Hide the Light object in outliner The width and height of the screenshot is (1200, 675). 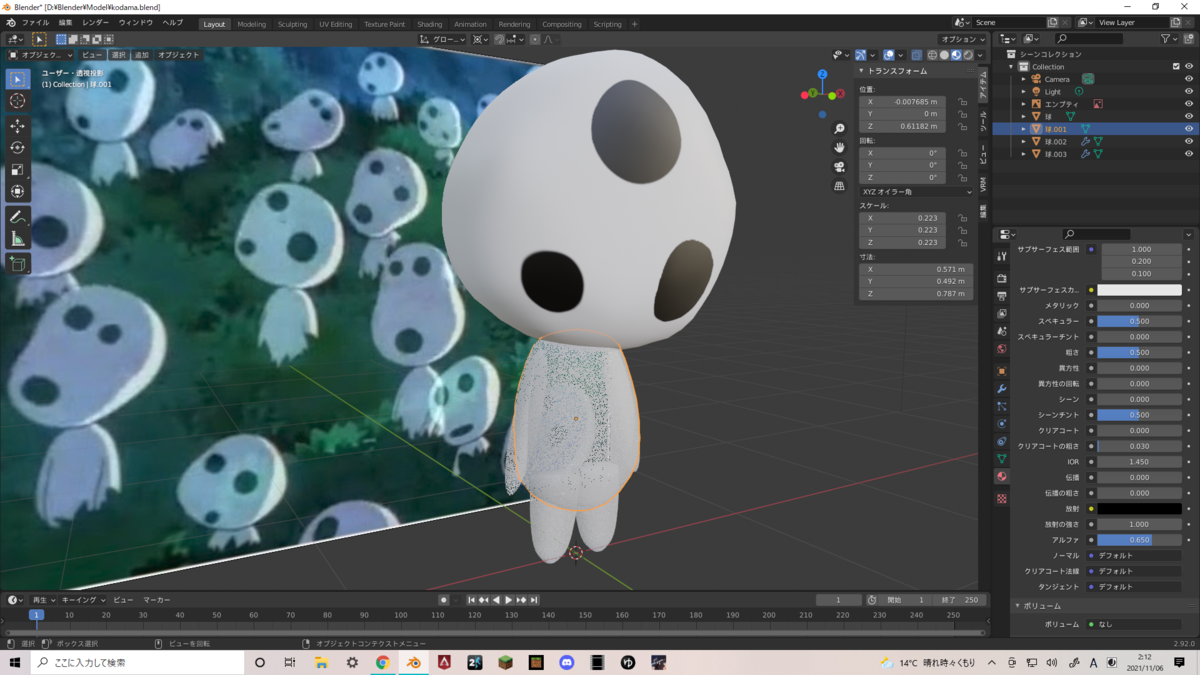[x=1189, y=91]
